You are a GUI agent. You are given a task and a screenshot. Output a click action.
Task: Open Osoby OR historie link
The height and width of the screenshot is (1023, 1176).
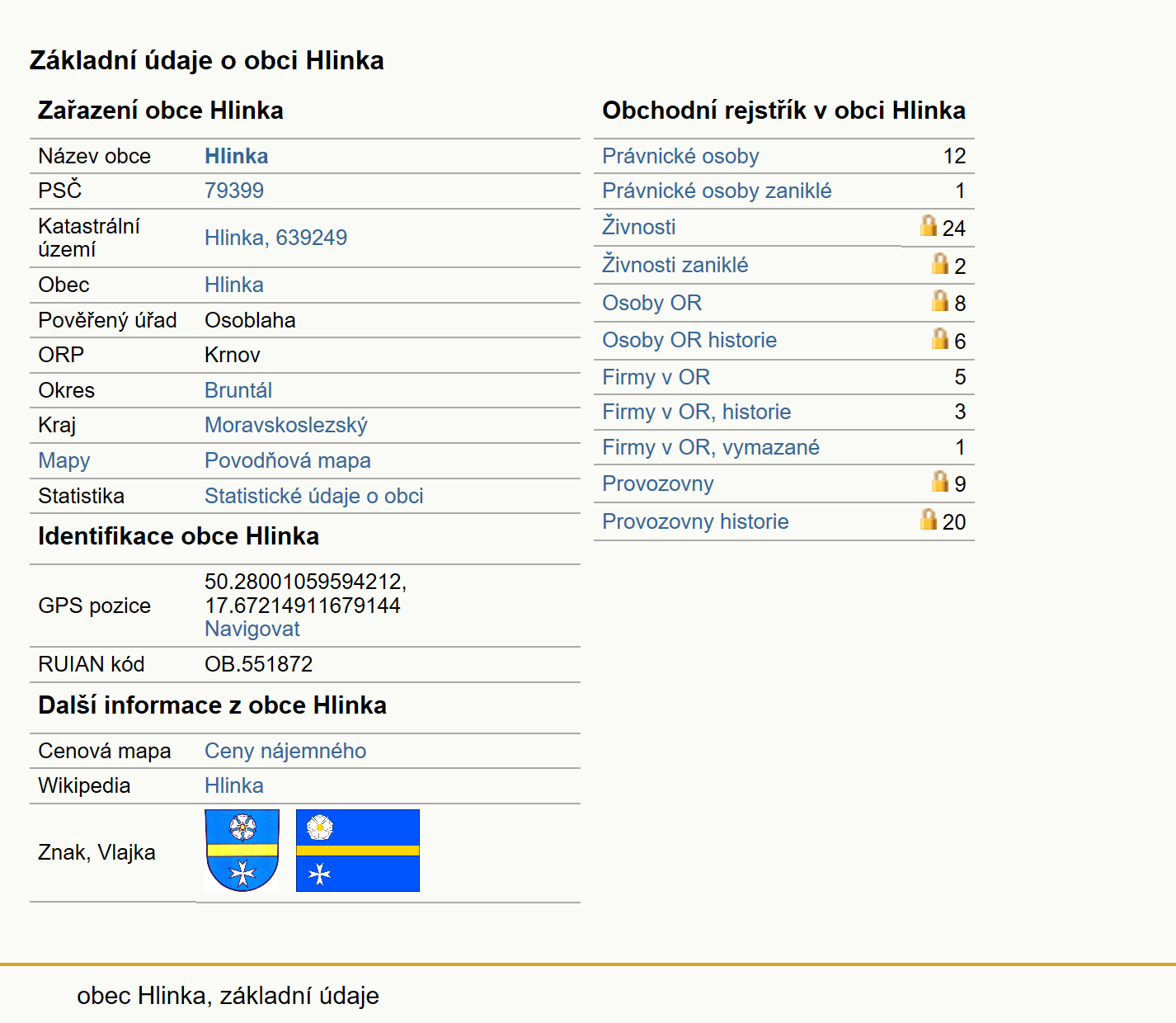tap(689, 340)
